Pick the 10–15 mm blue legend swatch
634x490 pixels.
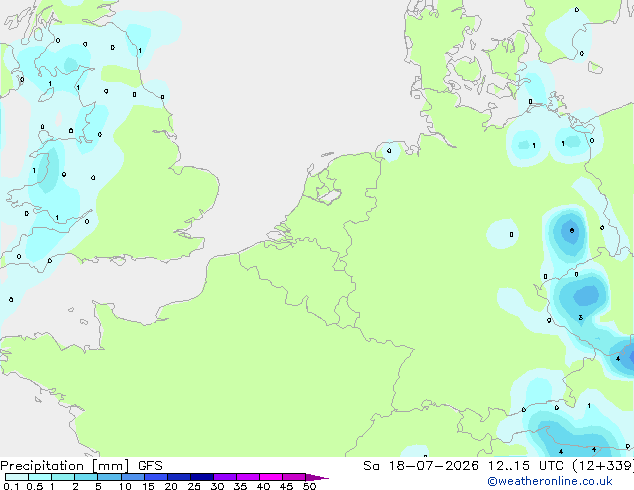132,477
